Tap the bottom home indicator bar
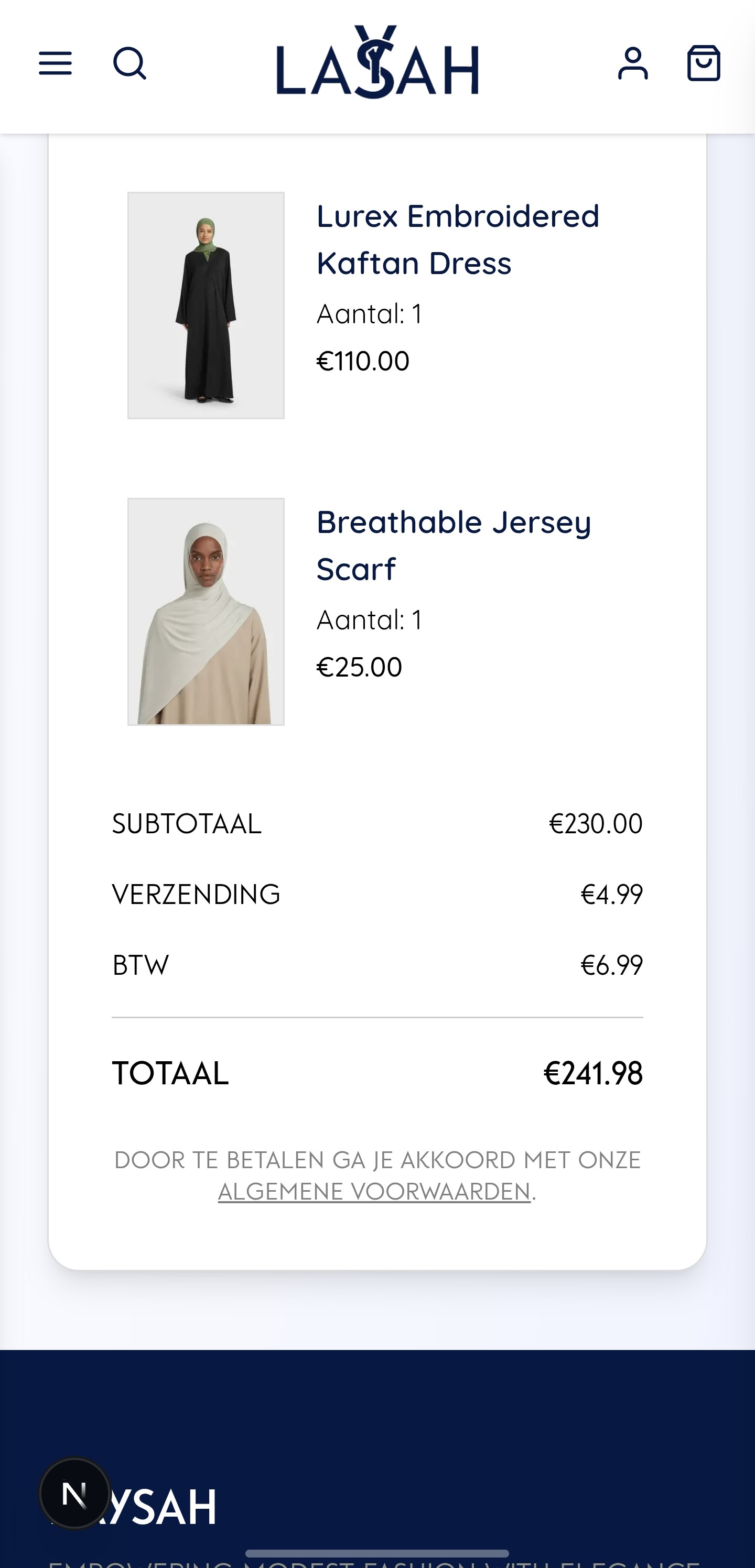755x1568 pixels. (x=377, y=1553)
